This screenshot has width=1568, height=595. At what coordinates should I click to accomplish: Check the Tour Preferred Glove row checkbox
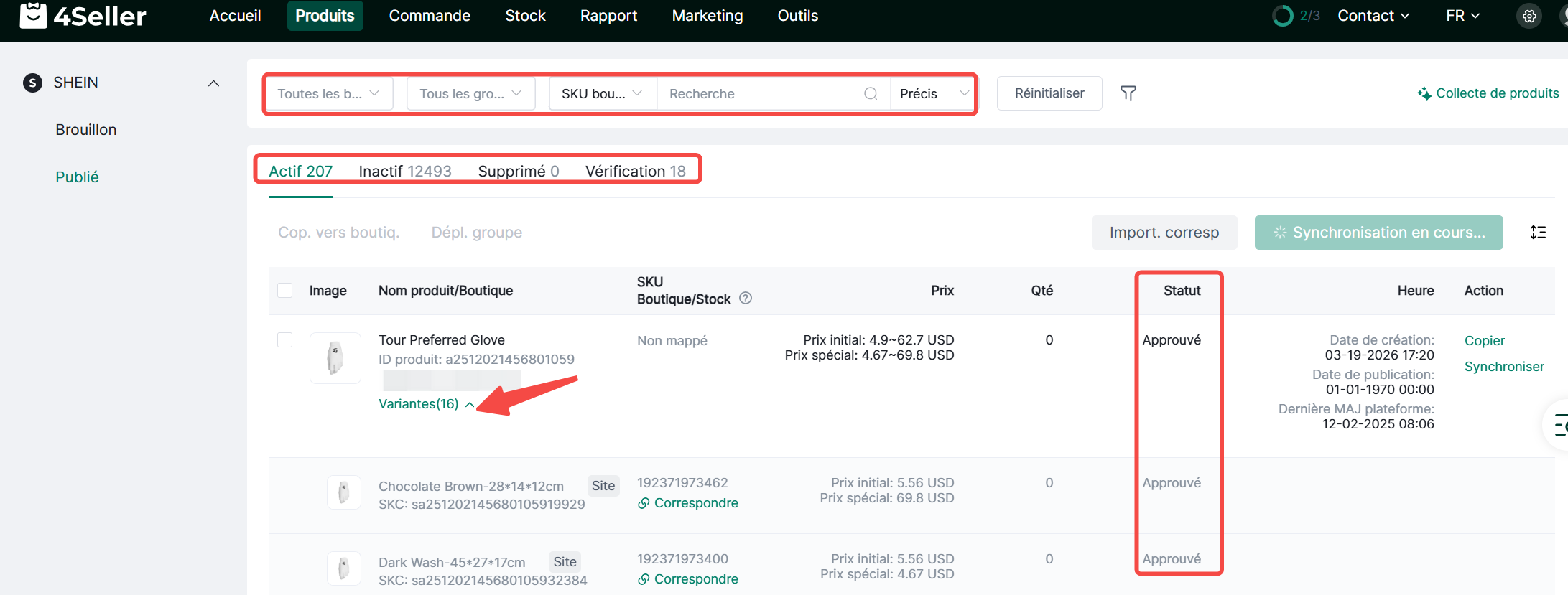(x=285, y=340)
